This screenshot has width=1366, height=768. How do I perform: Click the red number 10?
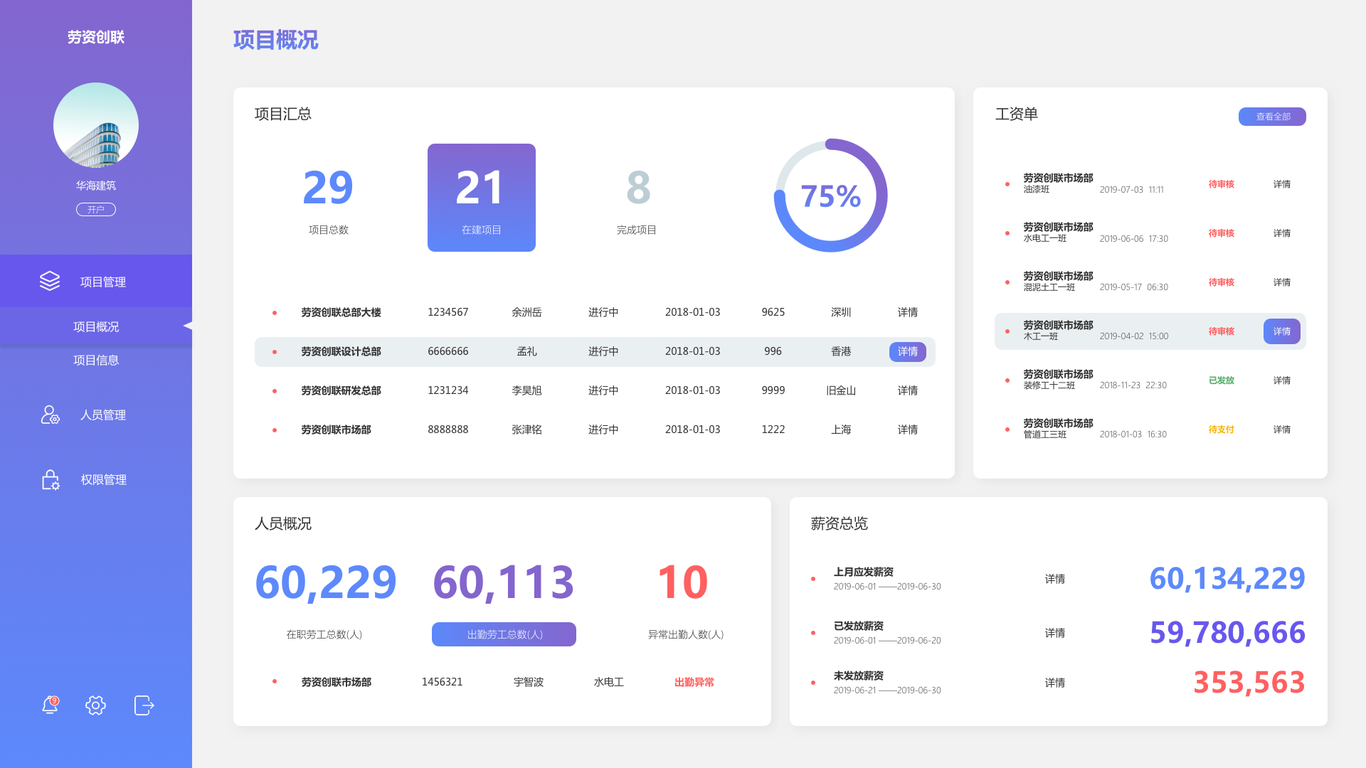[683, 582]
